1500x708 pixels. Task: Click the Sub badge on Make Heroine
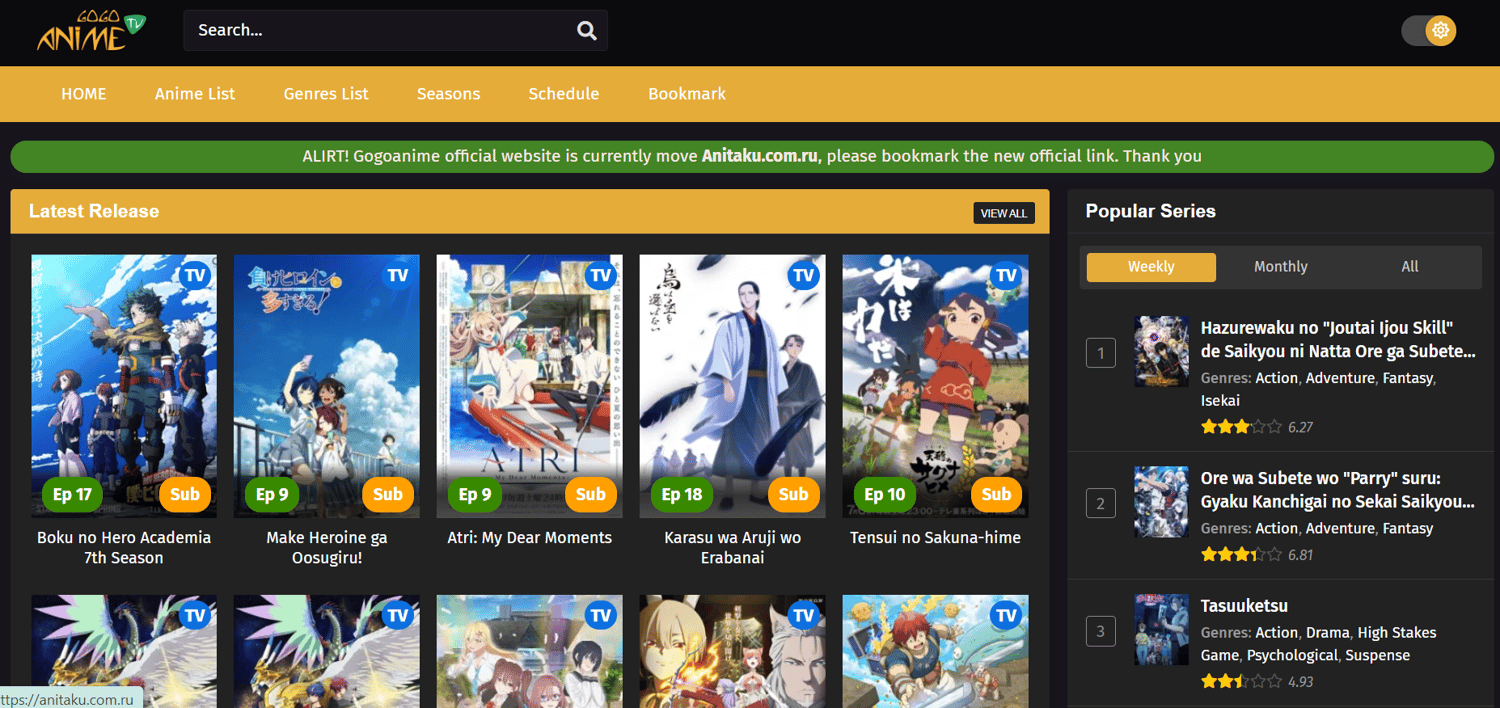(x=388, y=494)
